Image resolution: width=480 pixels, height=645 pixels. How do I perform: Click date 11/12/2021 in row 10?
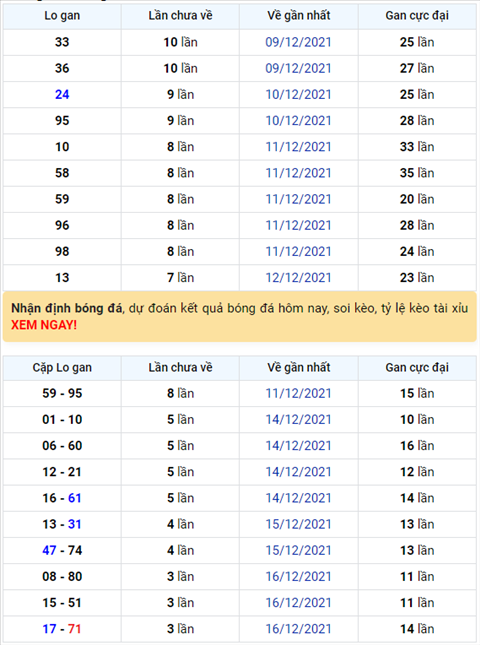[298, 147]
